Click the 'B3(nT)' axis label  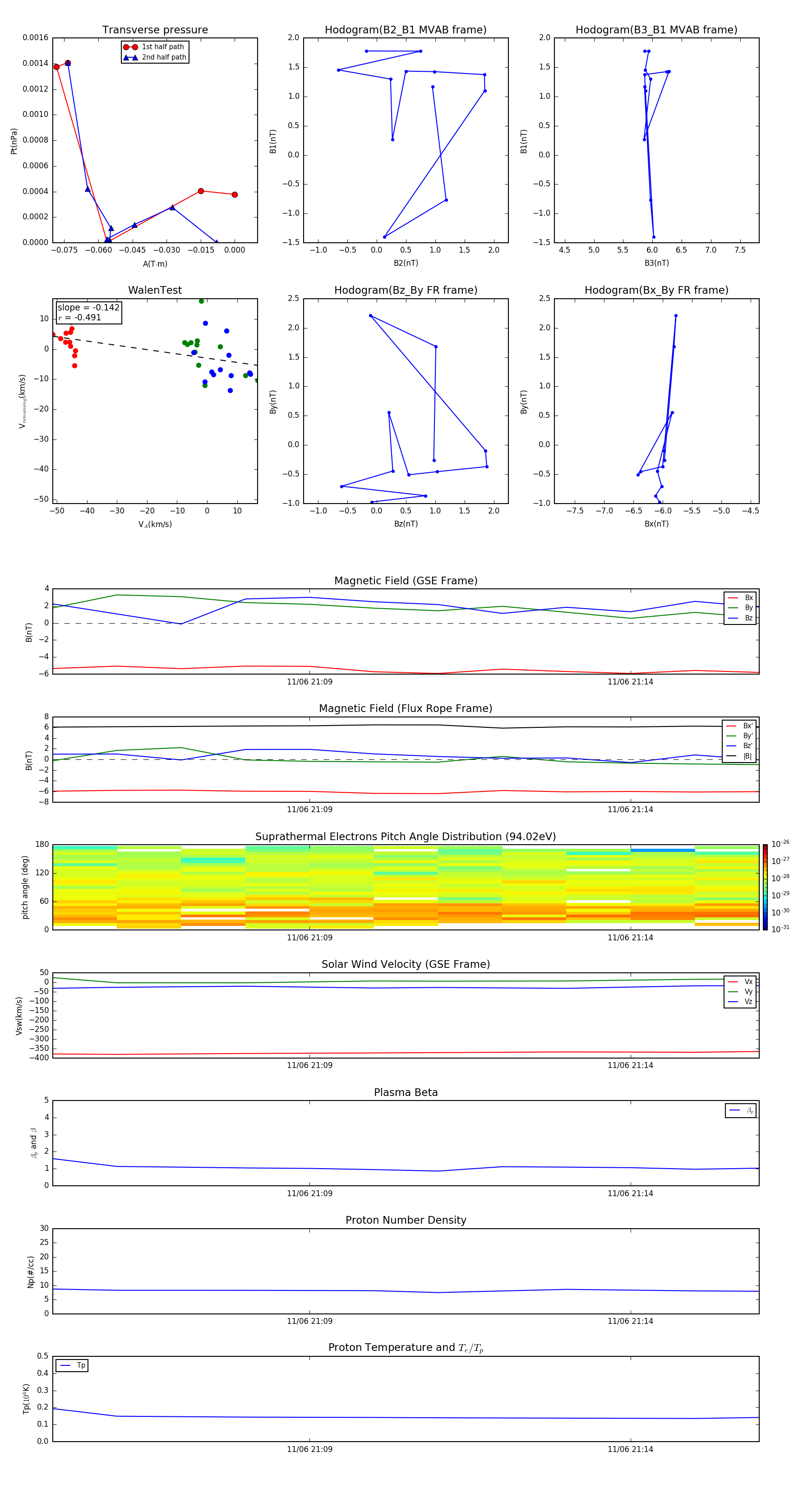[656, 263]
